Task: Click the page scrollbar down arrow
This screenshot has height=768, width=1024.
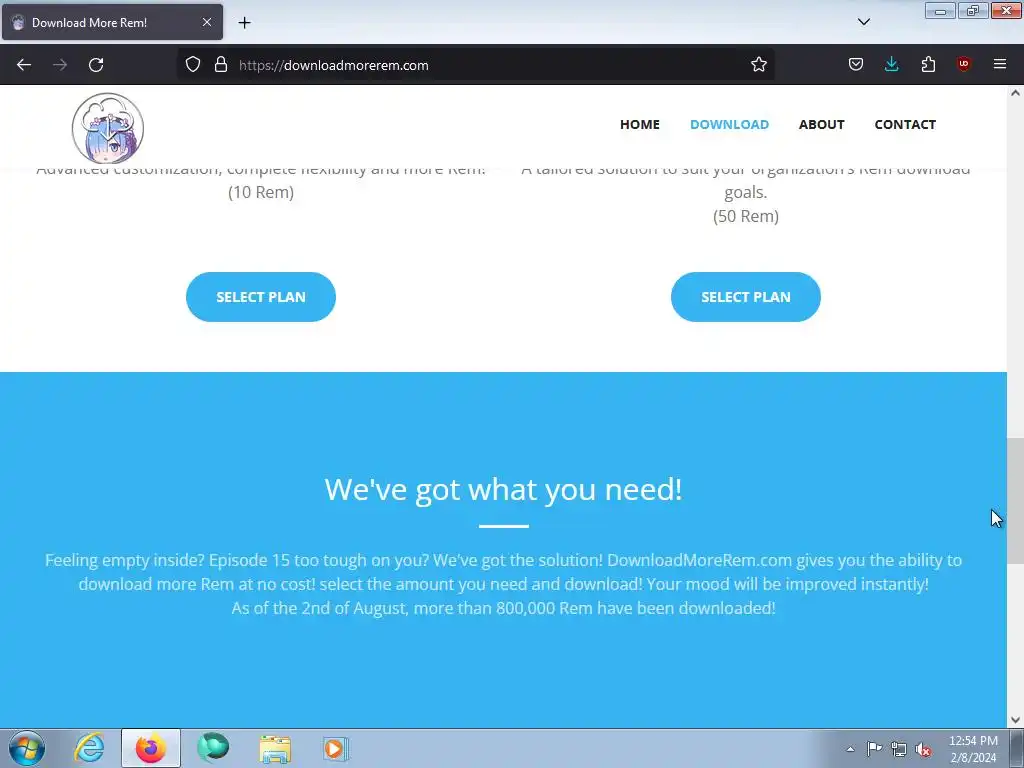Action: point(1015,720)
